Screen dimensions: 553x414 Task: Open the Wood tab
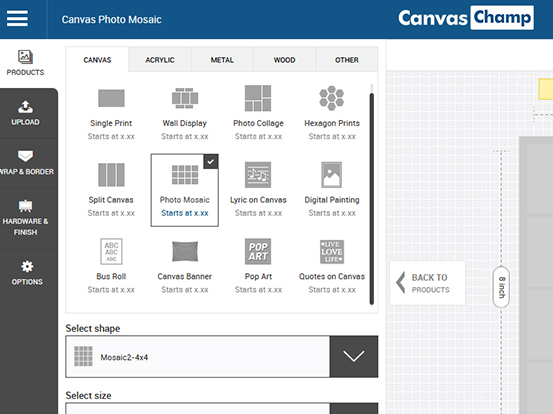point(285,60)
